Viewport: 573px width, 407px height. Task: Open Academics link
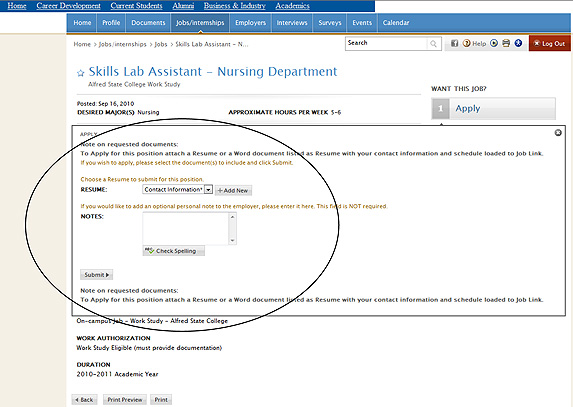pyautogui.click(x=292, y=6)
